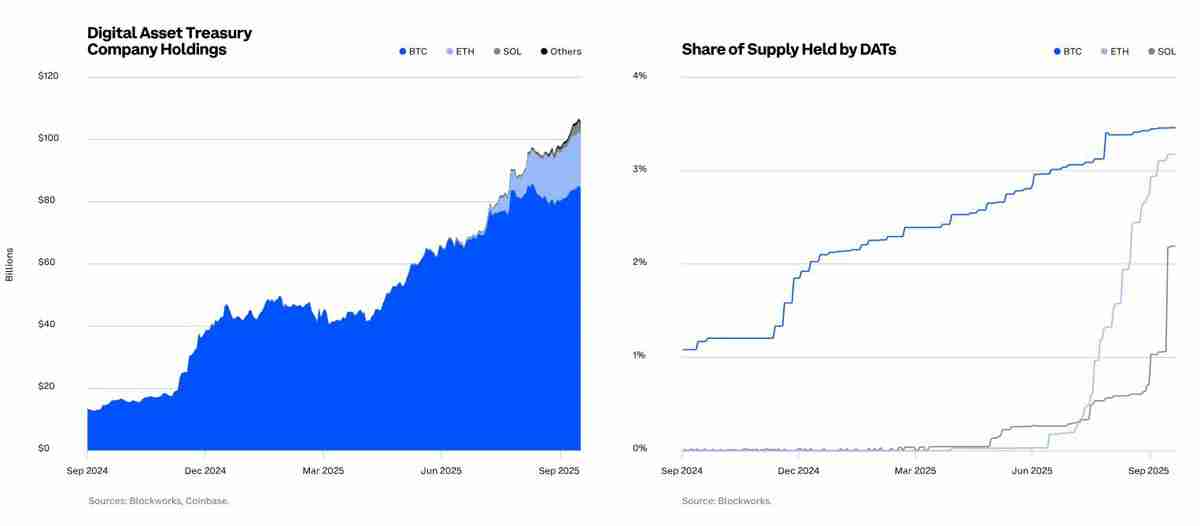Click Sep 2025 on the Holdings chart x-axis
This screenshot has height=526, width=1200.
click(559, 470)
